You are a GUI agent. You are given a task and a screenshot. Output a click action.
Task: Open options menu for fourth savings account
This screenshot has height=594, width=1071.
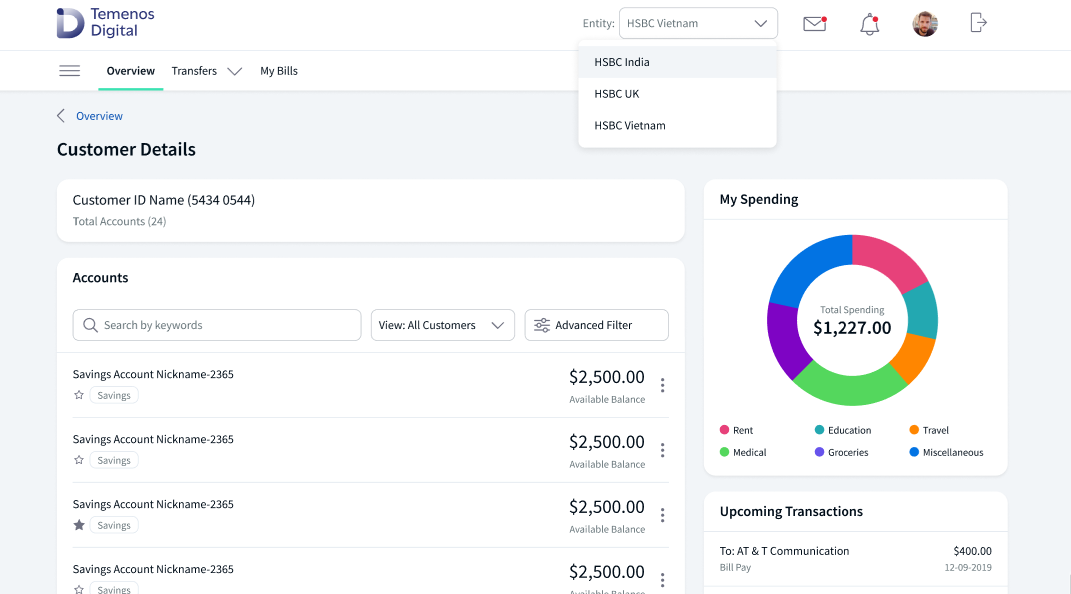(x=663, y=580)
